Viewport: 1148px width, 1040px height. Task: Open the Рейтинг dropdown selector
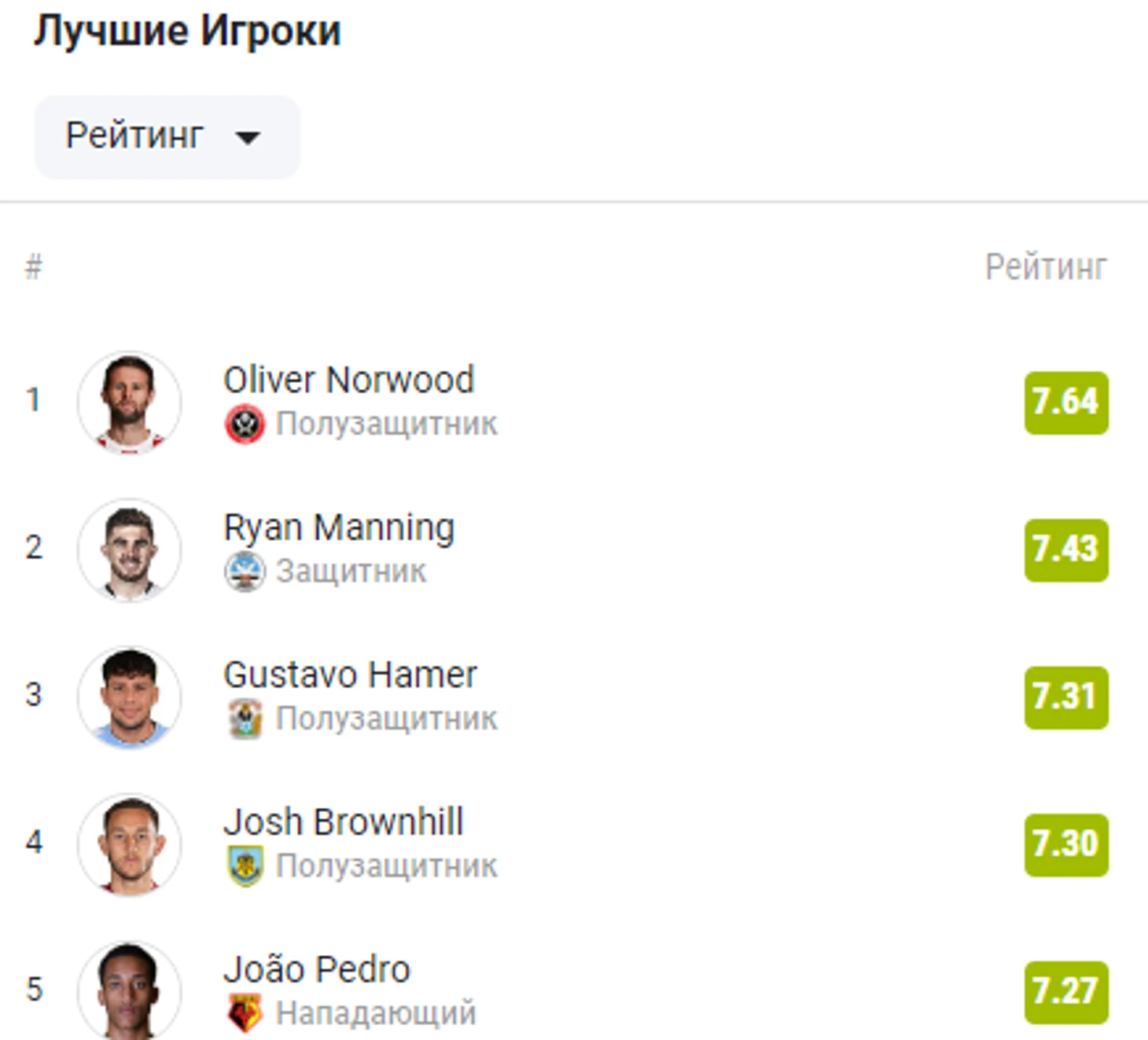point(167,137)
